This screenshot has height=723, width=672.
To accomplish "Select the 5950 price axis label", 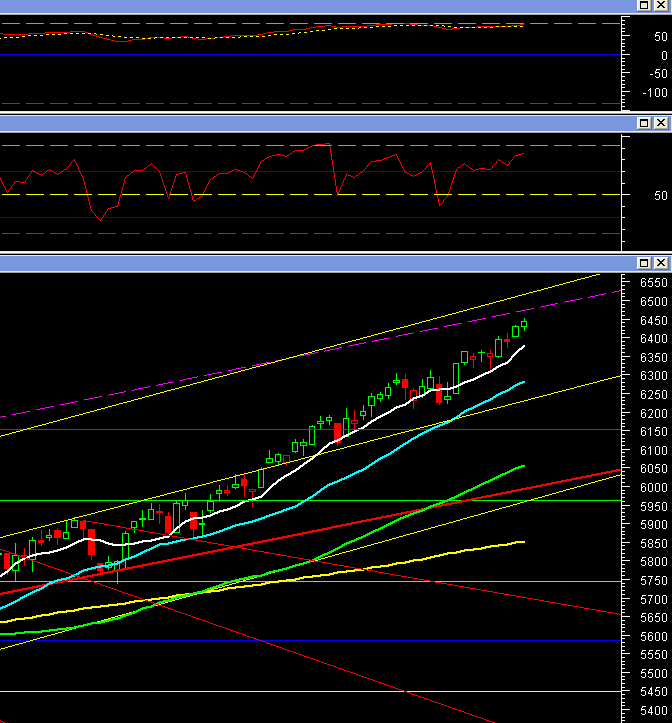I will (654, 507).
